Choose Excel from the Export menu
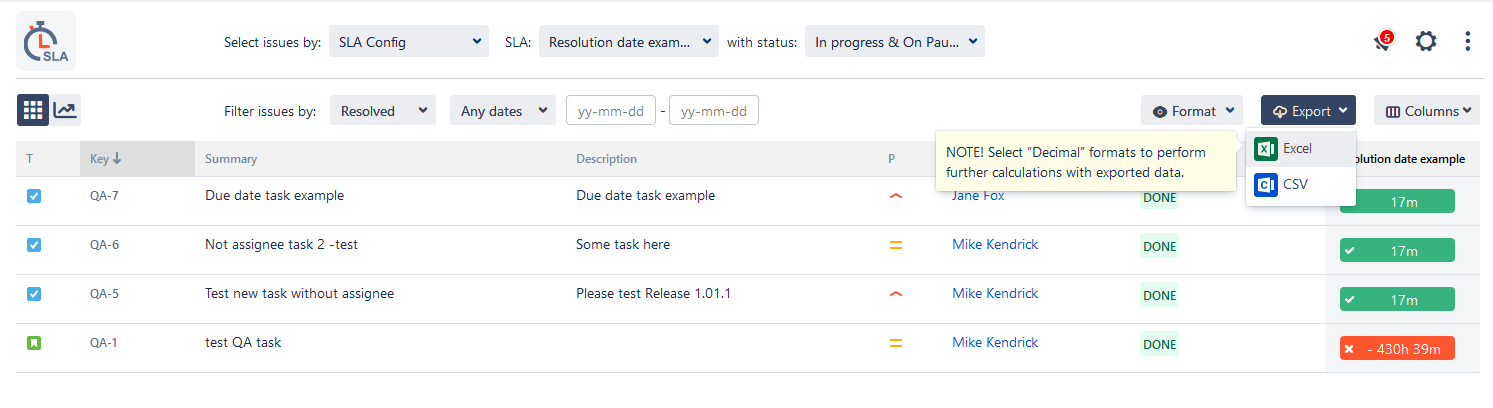1493x408 pixels. (1296, 149)
